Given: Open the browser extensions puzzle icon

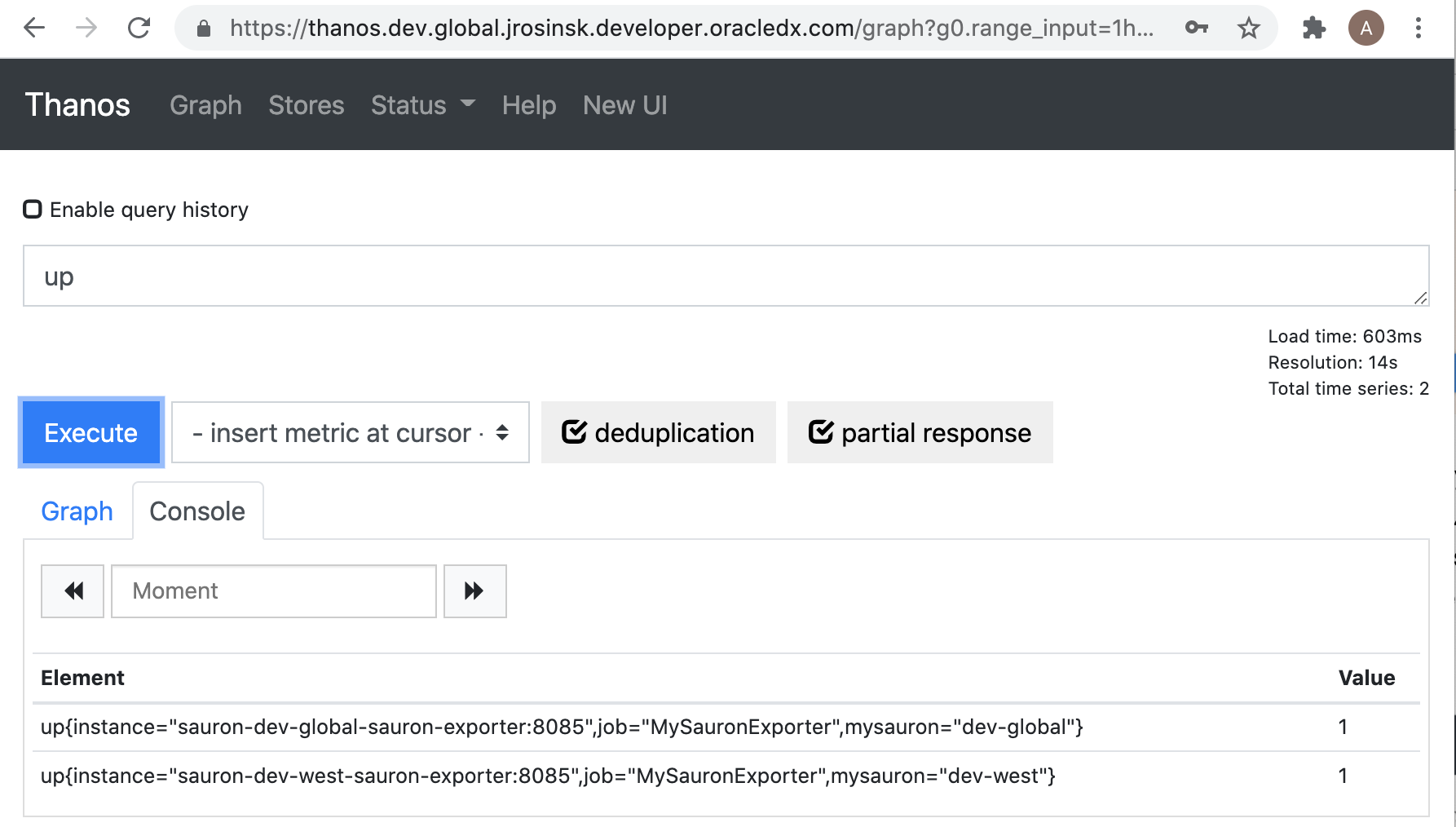Looking at the screenshot, I should click(1313, 29).
